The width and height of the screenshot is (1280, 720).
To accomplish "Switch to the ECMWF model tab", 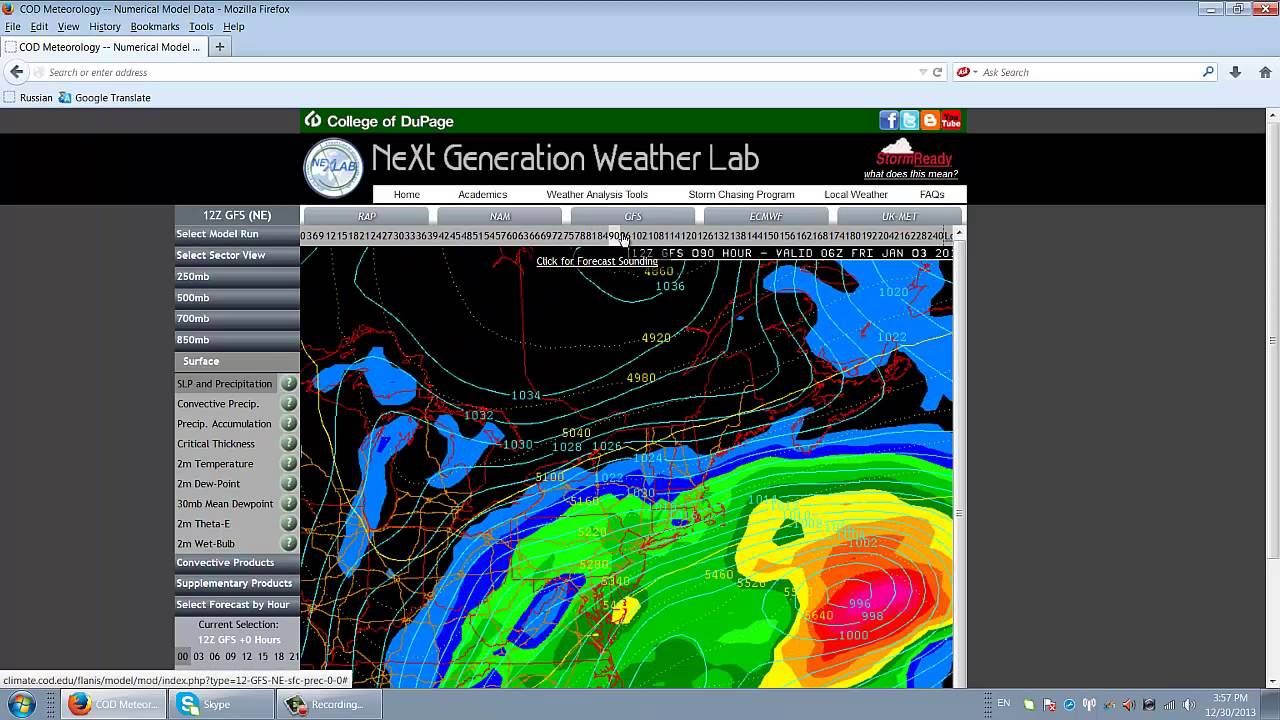I will coord(766,216).
